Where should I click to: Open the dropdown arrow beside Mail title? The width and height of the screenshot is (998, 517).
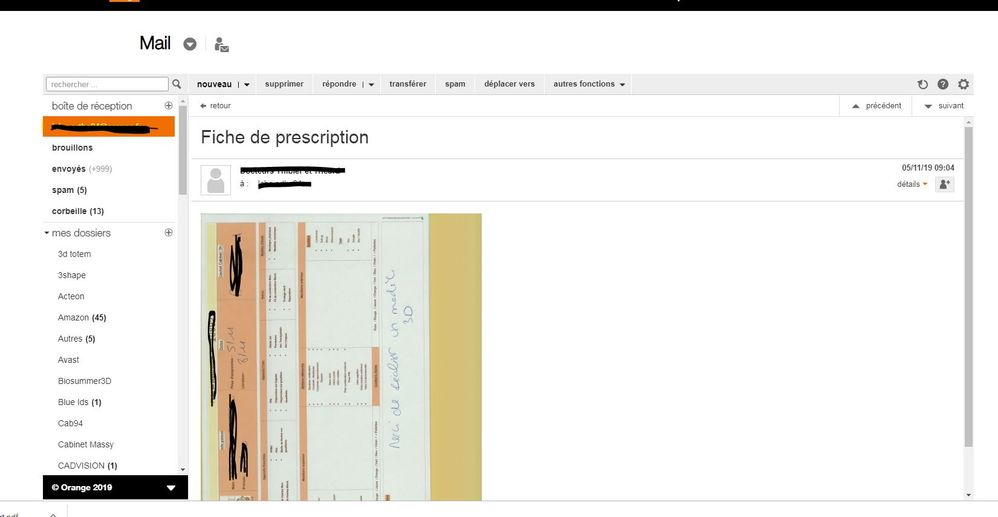190,44
